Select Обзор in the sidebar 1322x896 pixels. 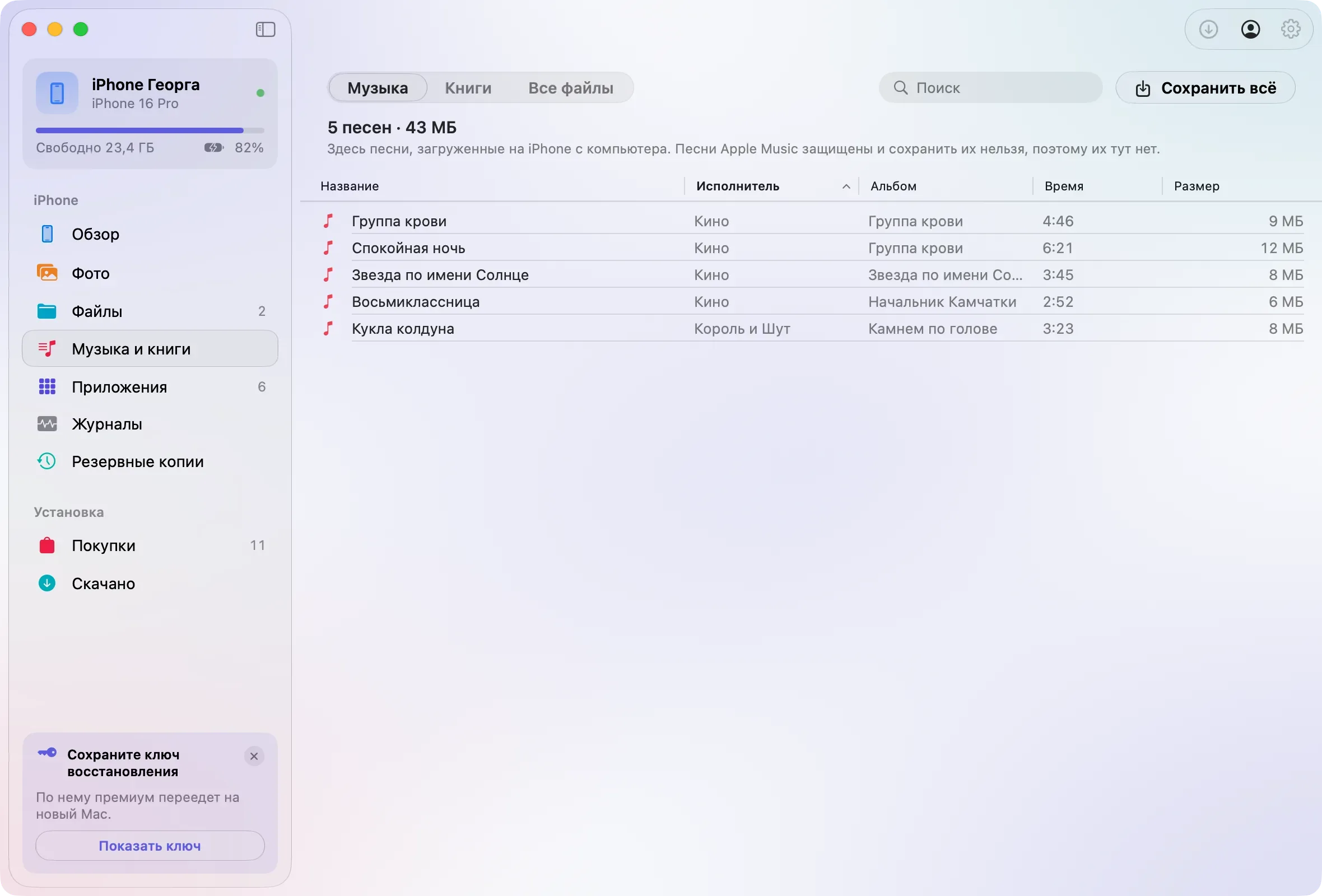pyautogui.click(x=150, y=234)
